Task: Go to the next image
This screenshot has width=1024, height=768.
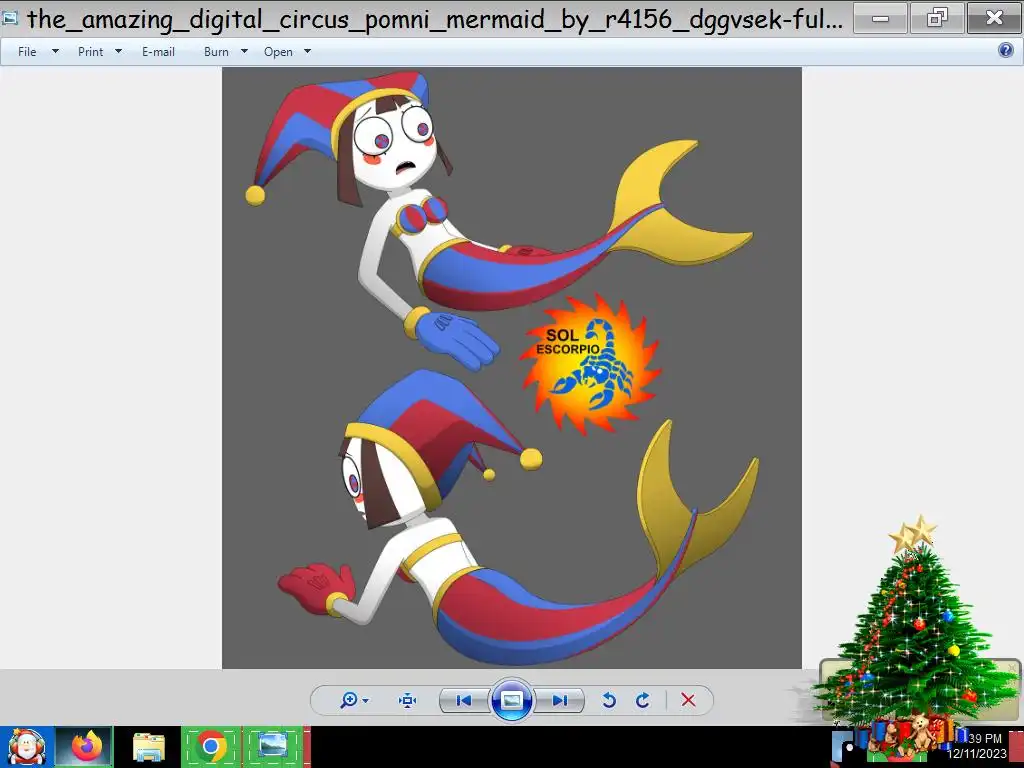Action: [x=560, y=701]
